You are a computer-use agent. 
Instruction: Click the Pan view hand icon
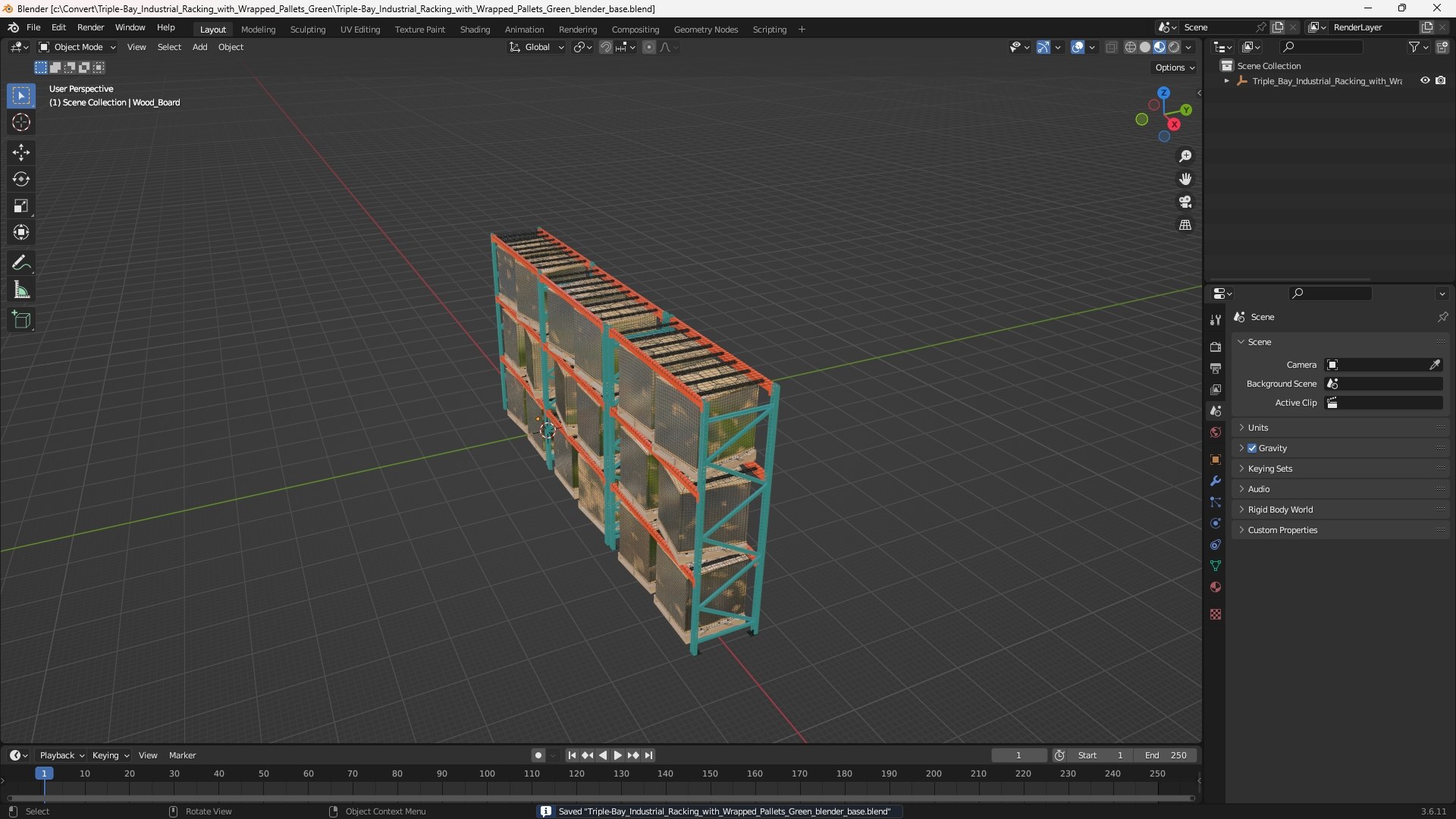1185,179
